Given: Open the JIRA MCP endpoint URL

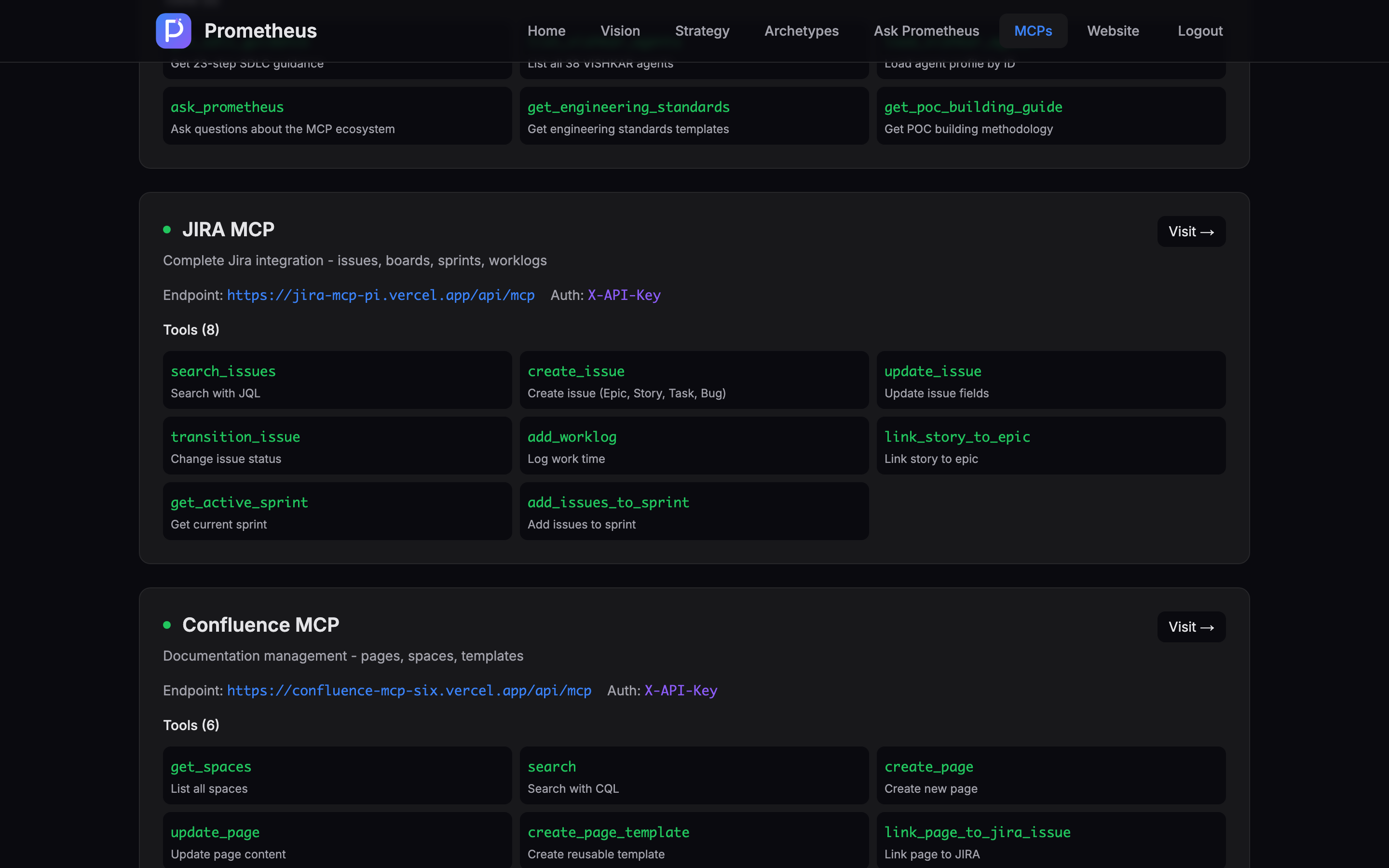Looking at the screenshot, I should point(381,295).
